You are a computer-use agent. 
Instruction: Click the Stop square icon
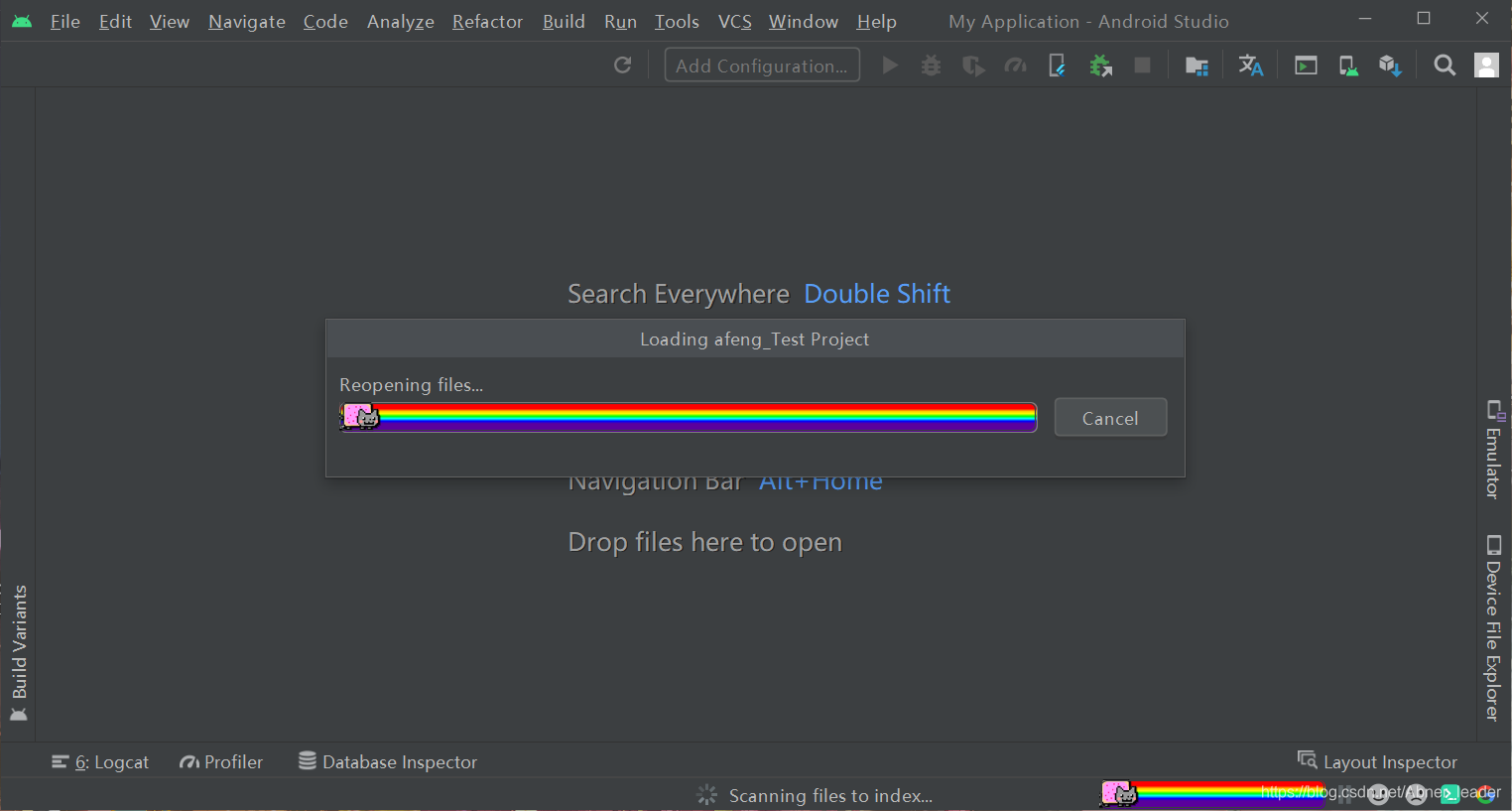pyautogui.click(x=1143, y=66)
